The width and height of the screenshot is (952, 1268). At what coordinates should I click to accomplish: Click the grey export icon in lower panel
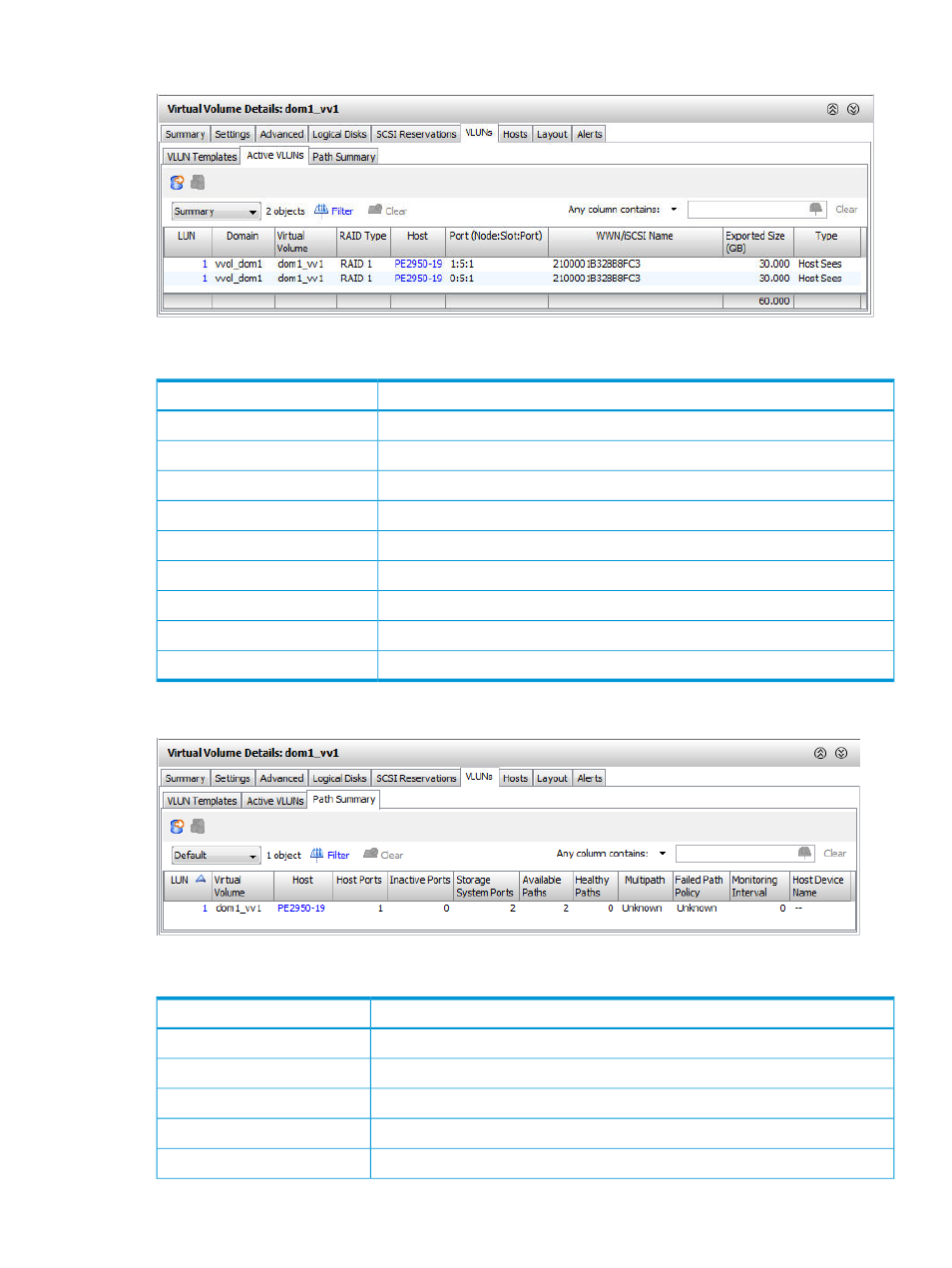point(198,827)
